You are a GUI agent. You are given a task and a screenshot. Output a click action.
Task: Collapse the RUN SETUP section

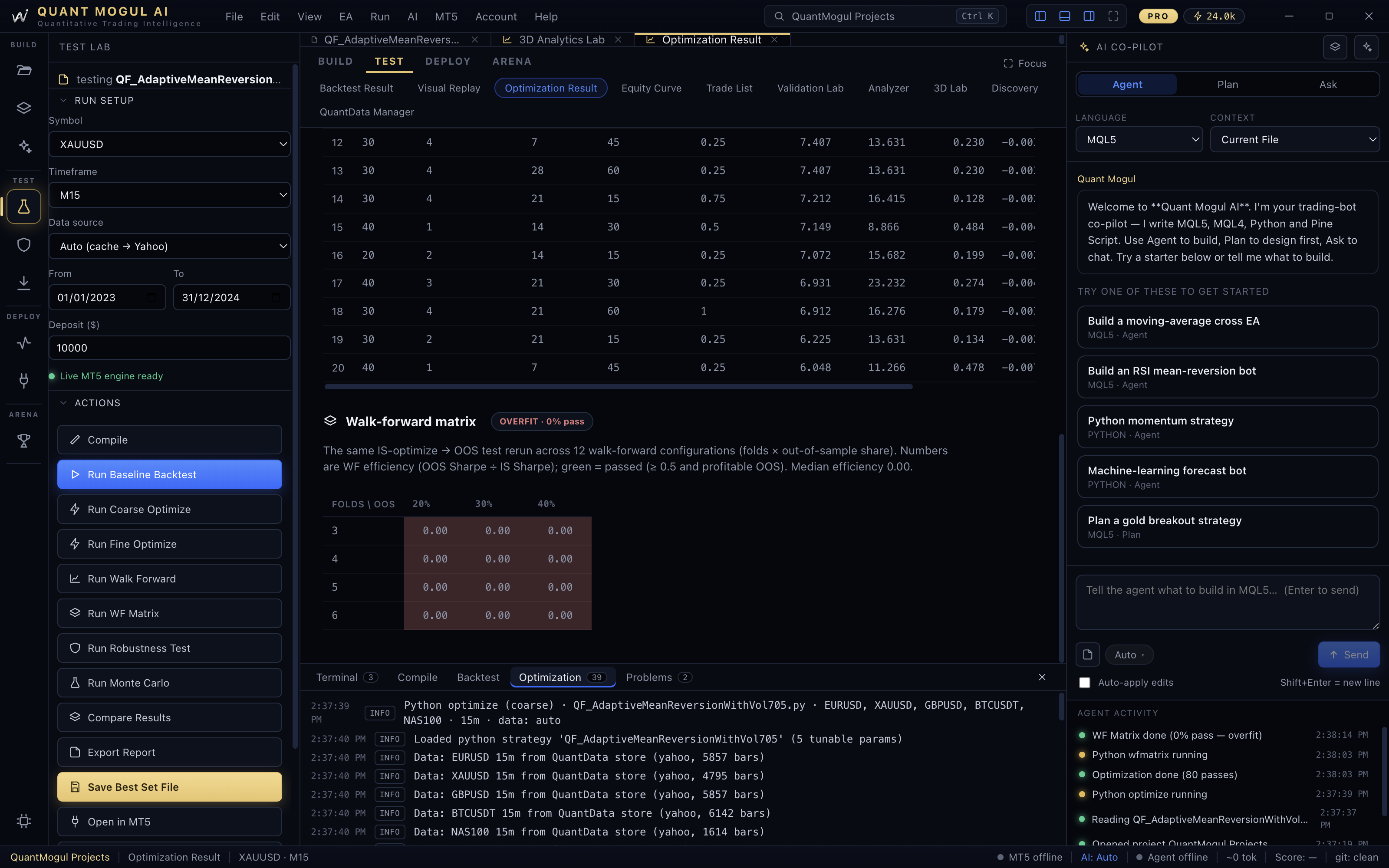click(x=98, y=100)
